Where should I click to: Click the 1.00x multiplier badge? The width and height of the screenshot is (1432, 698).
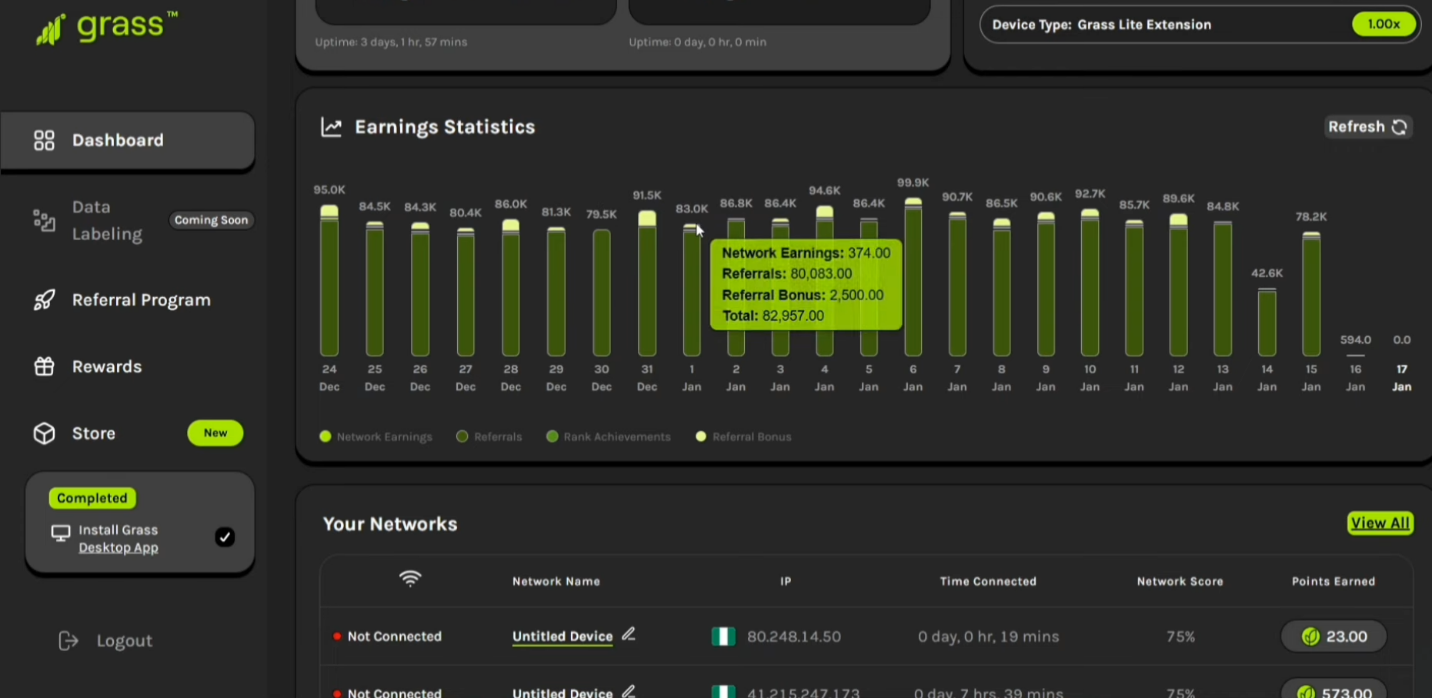tap(1383, 24)
